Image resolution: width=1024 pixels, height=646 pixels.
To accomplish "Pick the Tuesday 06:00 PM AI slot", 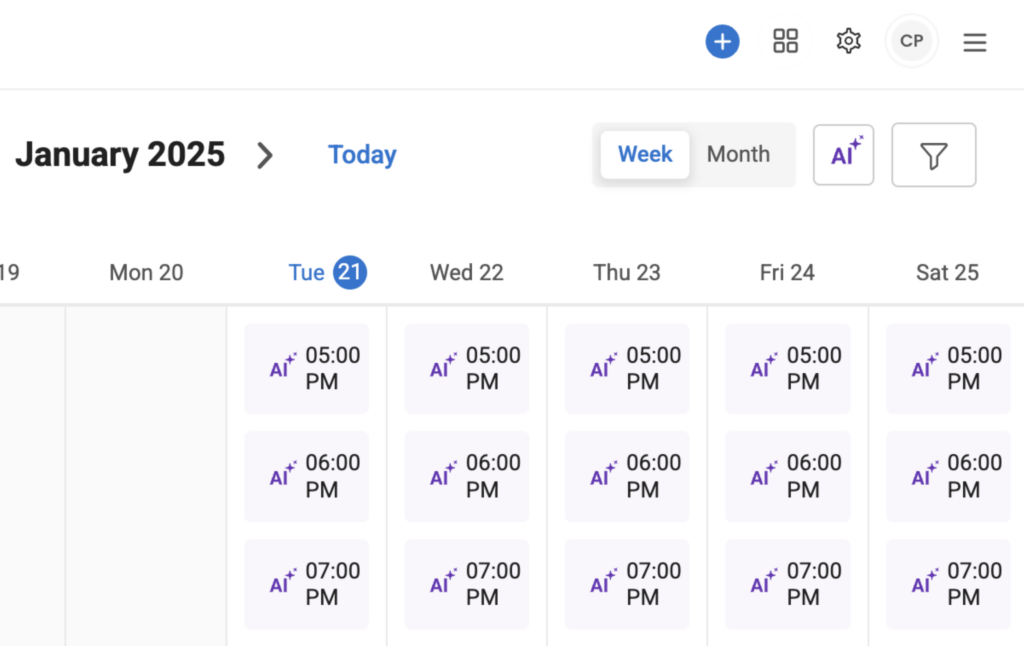I will (306, 476).
